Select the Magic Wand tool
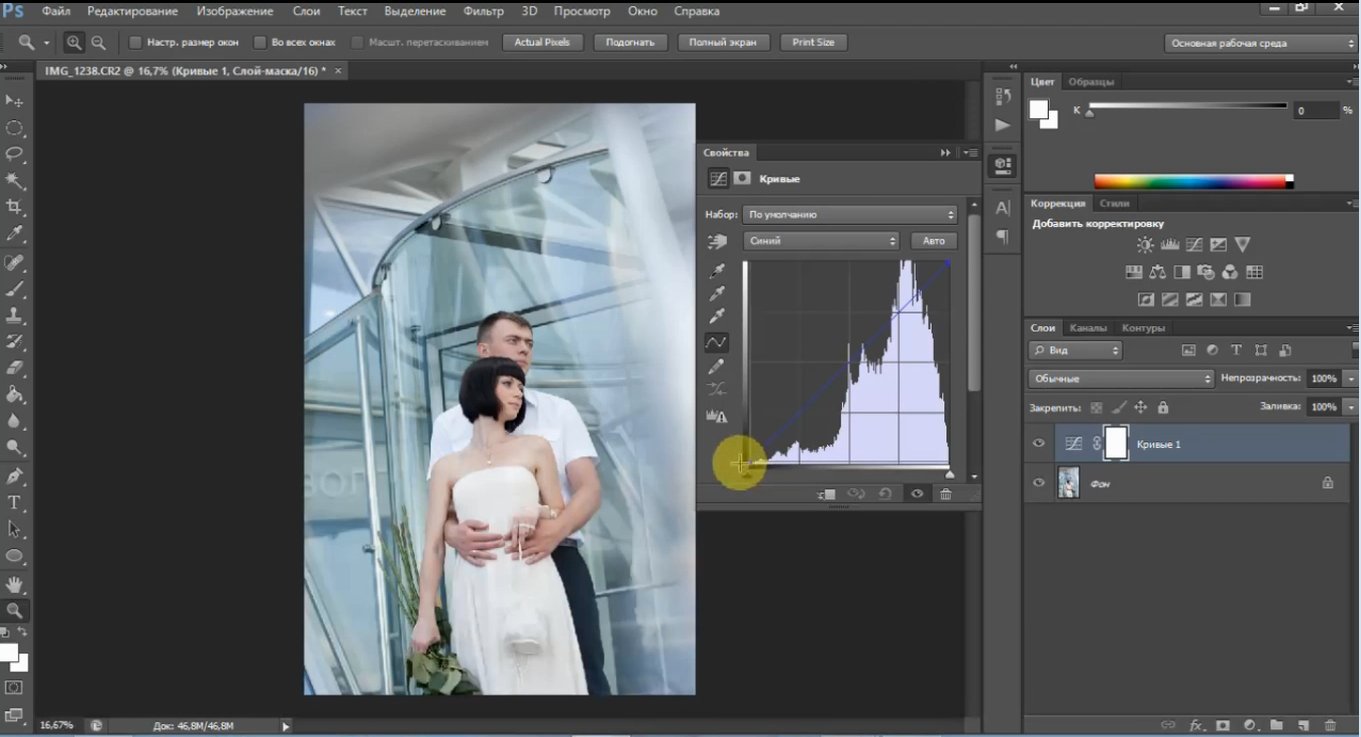This screenshot has width=1361, height=737. click(15, 181)
